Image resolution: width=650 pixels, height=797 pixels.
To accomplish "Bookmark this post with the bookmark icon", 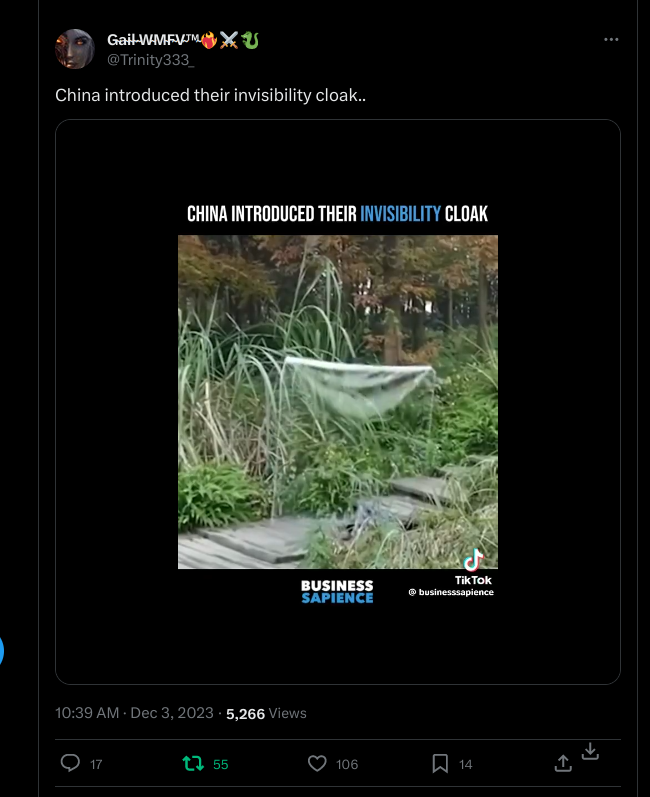I will pyautogui.click(x=440, y=763).
